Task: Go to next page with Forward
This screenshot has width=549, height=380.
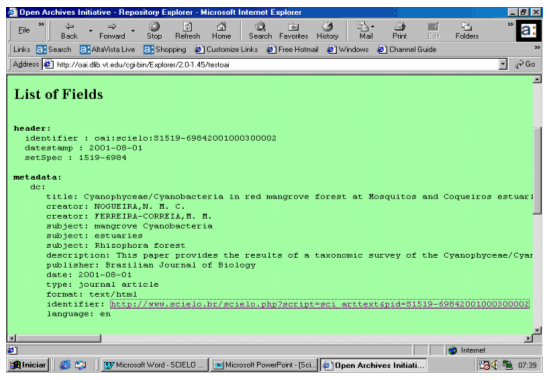Action: (112, 31)
